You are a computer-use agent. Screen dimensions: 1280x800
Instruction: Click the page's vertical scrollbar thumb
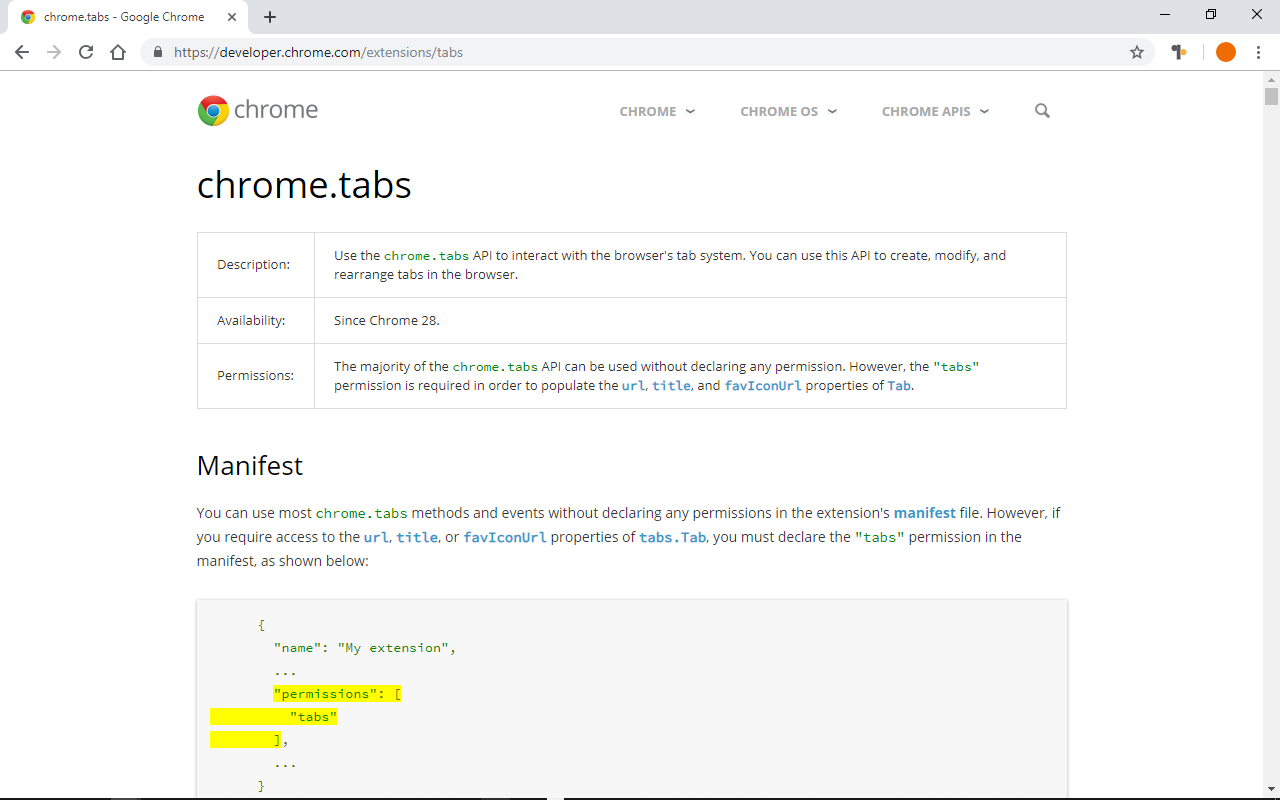tap(1271, 96)
